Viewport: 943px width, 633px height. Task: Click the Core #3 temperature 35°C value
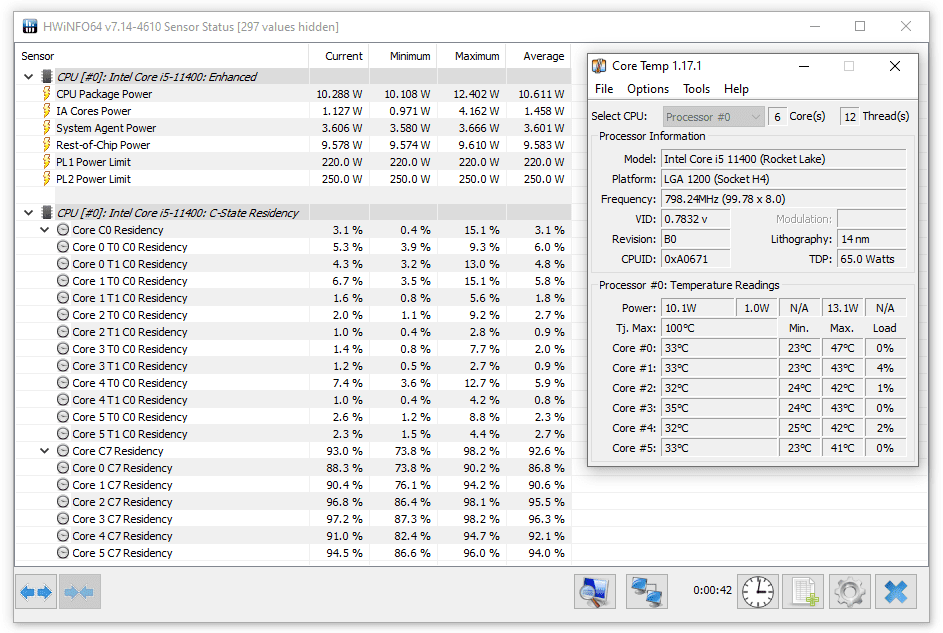click(x=719, y=408)
